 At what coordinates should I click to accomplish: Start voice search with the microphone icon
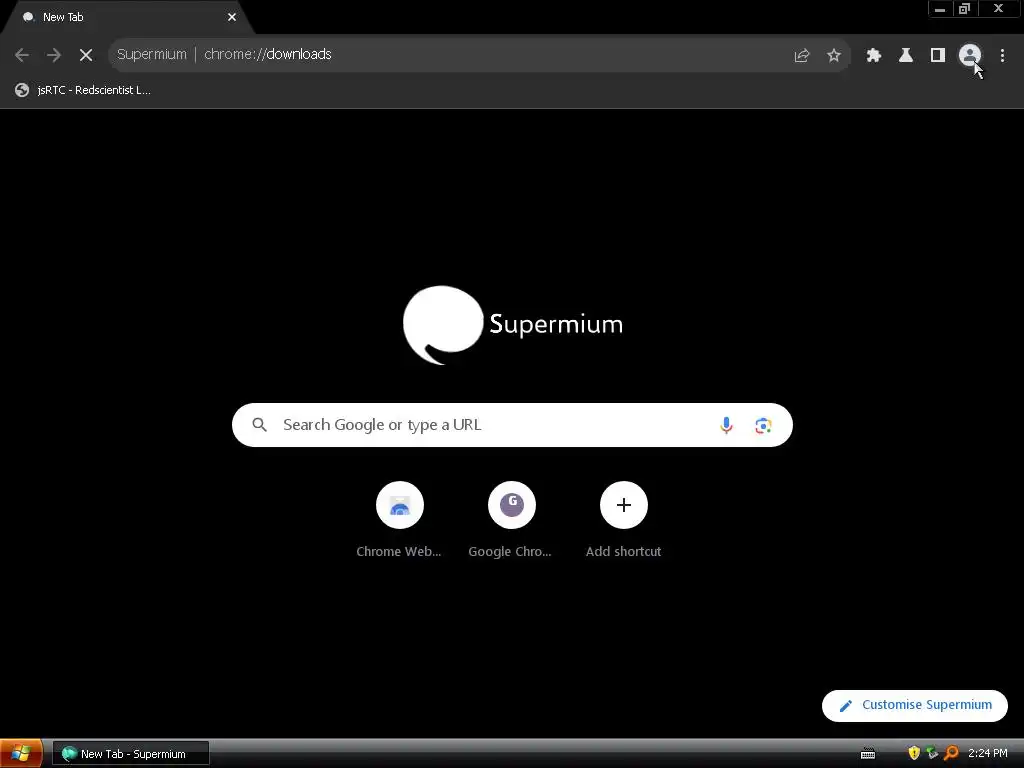[x=726, y=425]
